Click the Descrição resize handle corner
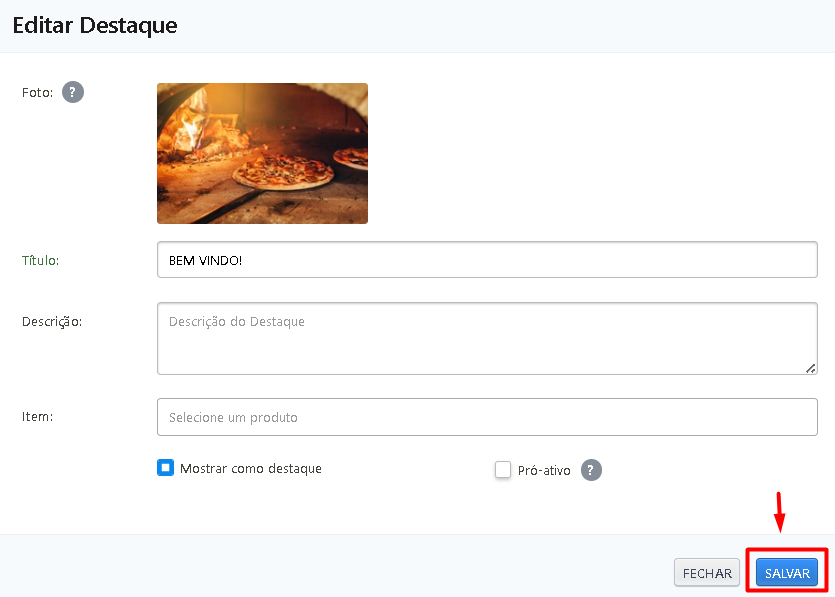The height and width of the screenshot is (597, 835). 810,368
